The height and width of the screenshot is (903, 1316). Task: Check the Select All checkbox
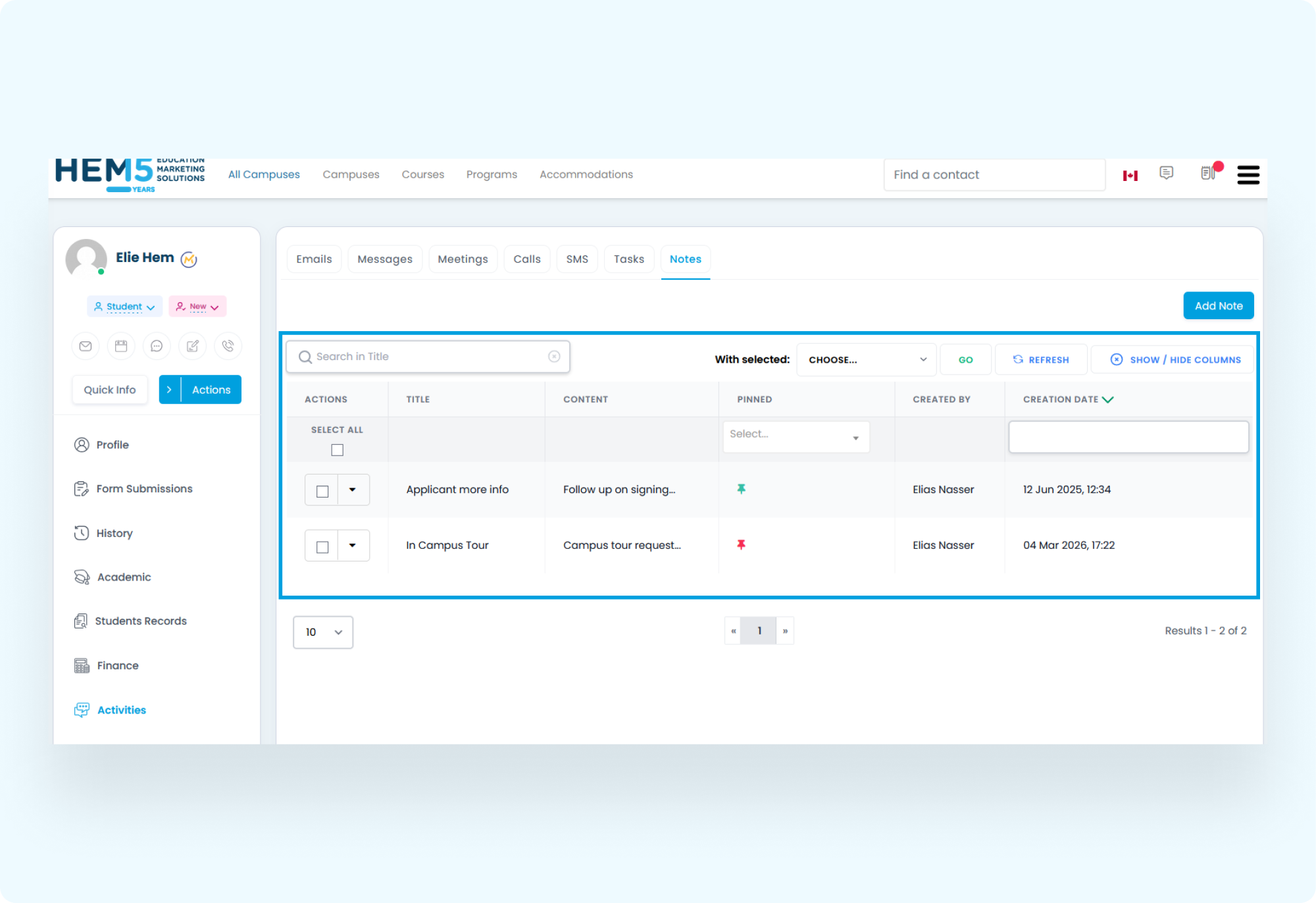(337, 450)
